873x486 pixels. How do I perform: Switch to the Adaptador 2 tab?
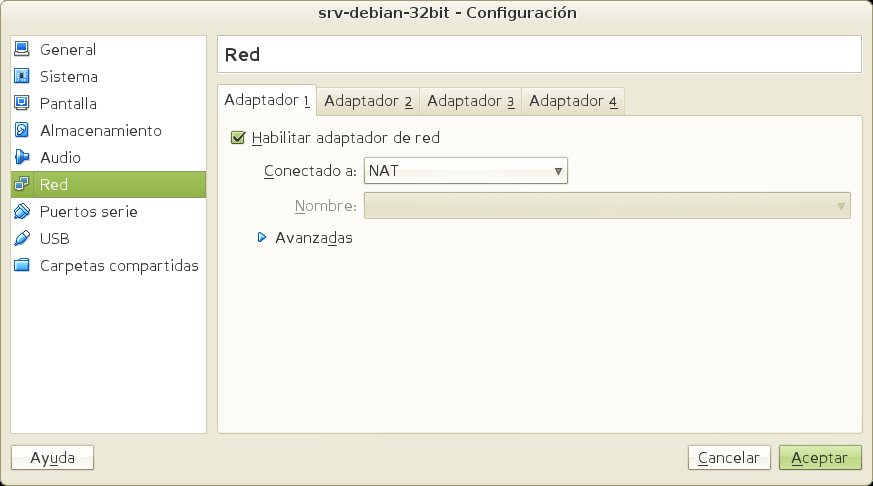click(368, 101)
